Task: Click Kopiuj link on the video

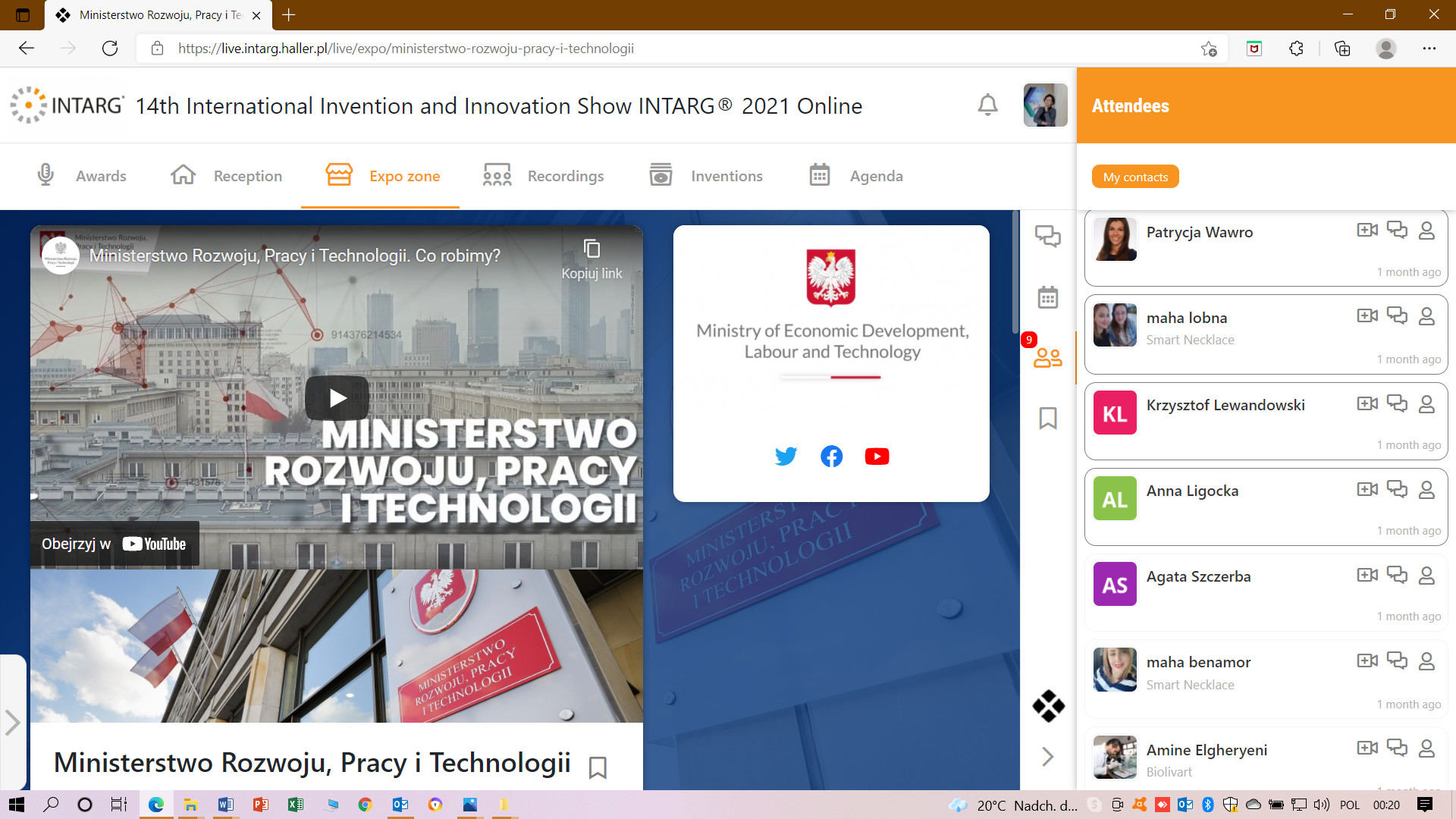Action: (x=591, y=260)
